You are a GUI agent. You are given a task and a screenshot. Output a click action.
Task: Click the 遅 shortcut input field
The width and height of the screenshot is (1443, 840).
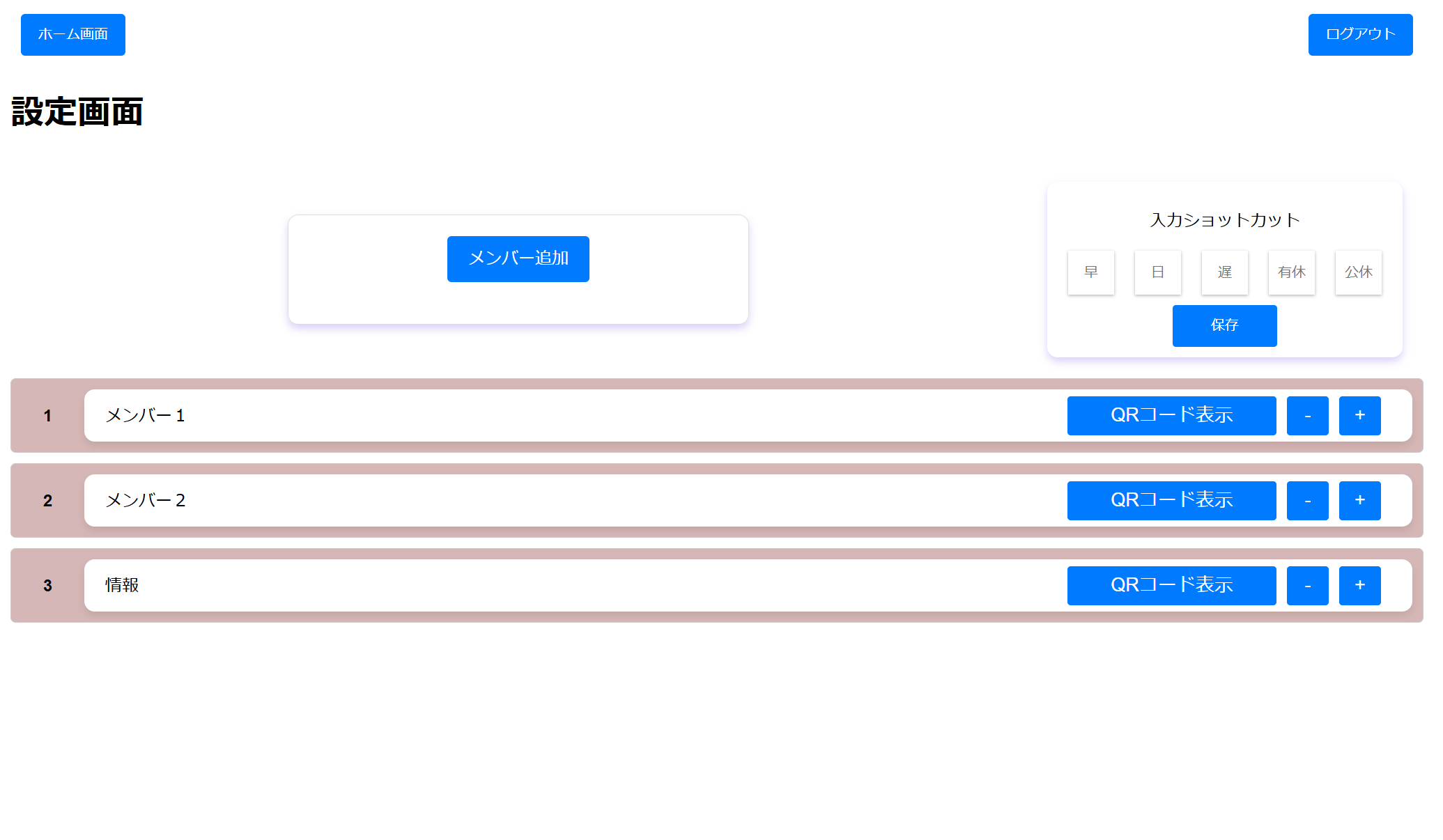pos(1225,272)
